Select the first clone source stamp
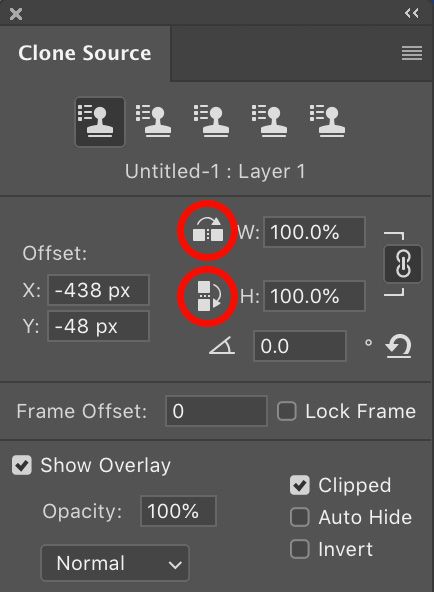The width and height of the screenshot is (434, 592). [x=100, y=122]
